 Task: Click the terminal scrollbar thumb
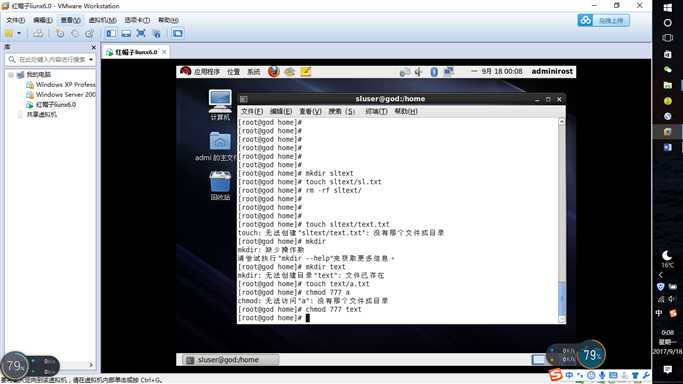[562, 298]
